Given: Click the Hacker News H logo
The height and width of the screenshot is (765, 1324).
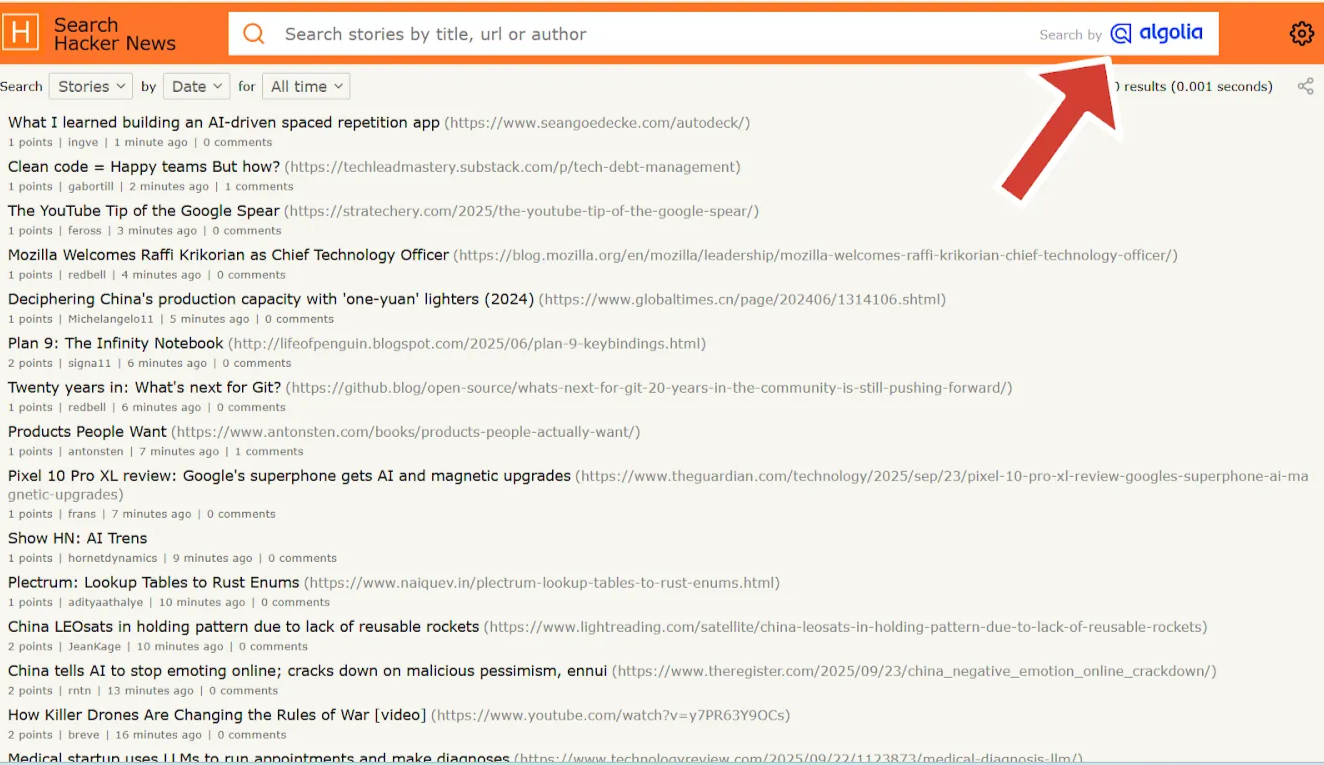Looking at the screenshot, I should coord(21,33).
